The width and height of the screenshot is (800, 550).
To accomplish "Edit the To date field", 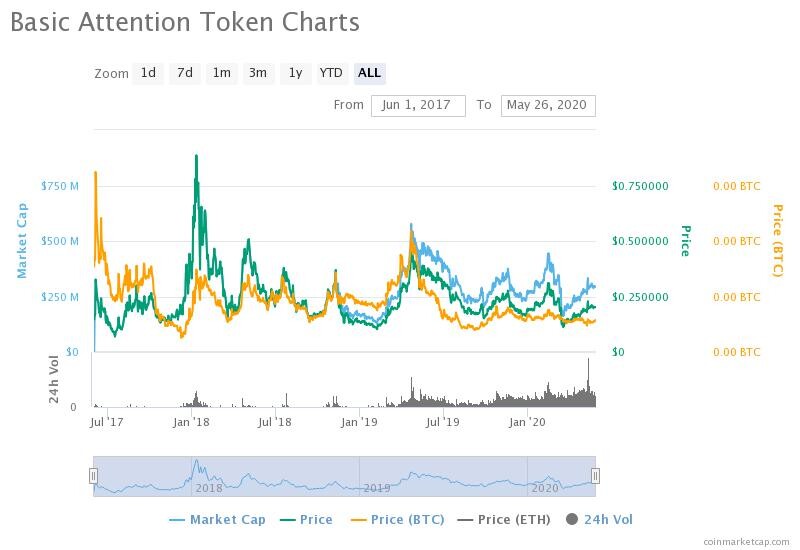I will click(548, 106).
